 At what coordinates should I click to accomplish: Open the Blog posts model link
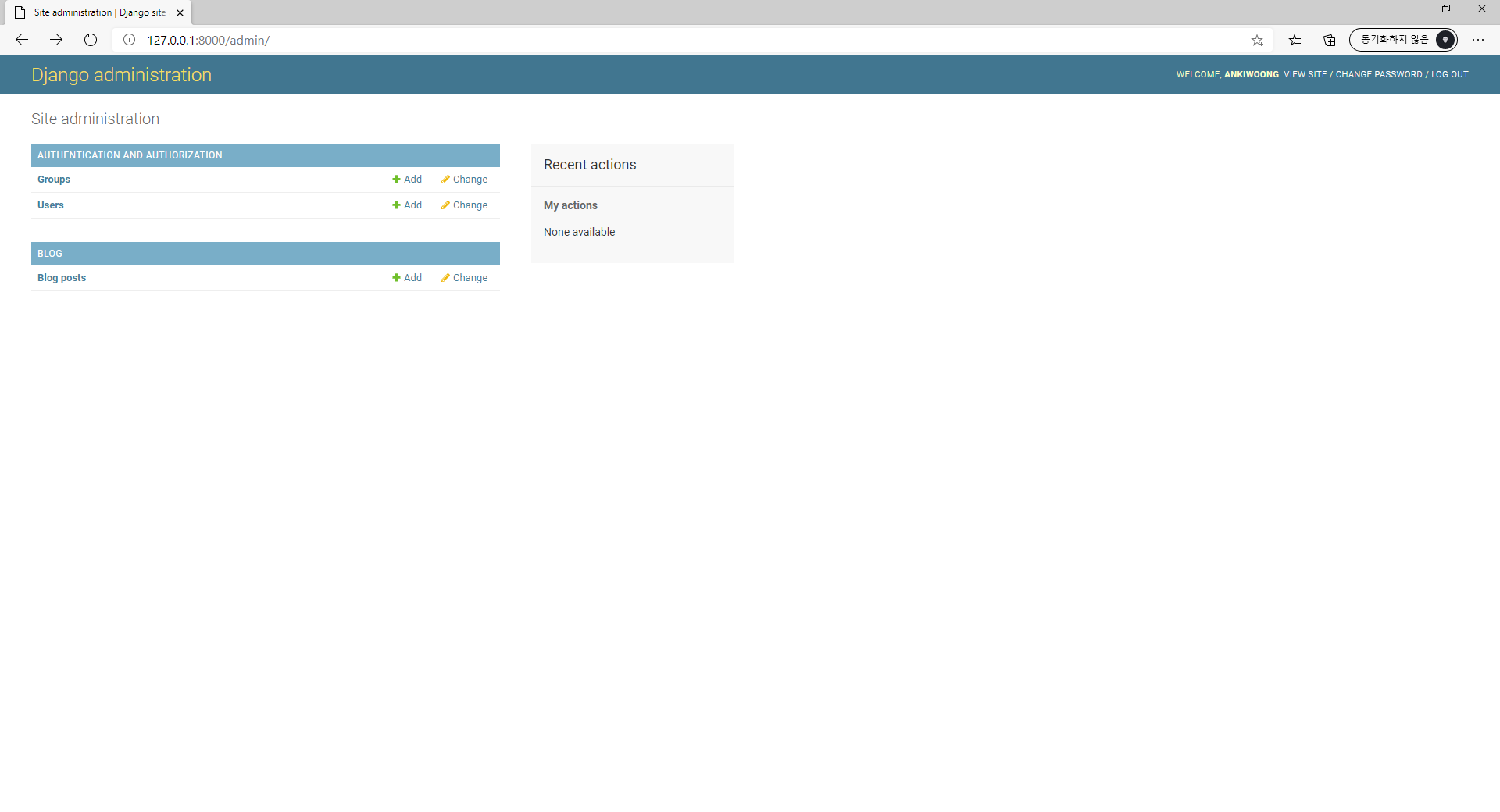click(62, 278)
